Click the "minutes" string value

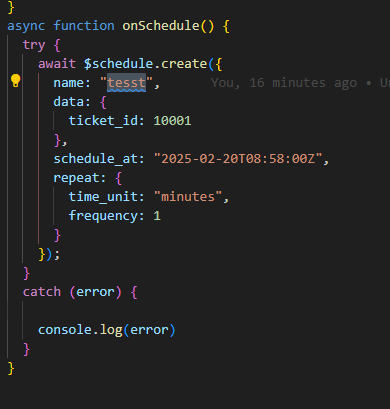188,197
